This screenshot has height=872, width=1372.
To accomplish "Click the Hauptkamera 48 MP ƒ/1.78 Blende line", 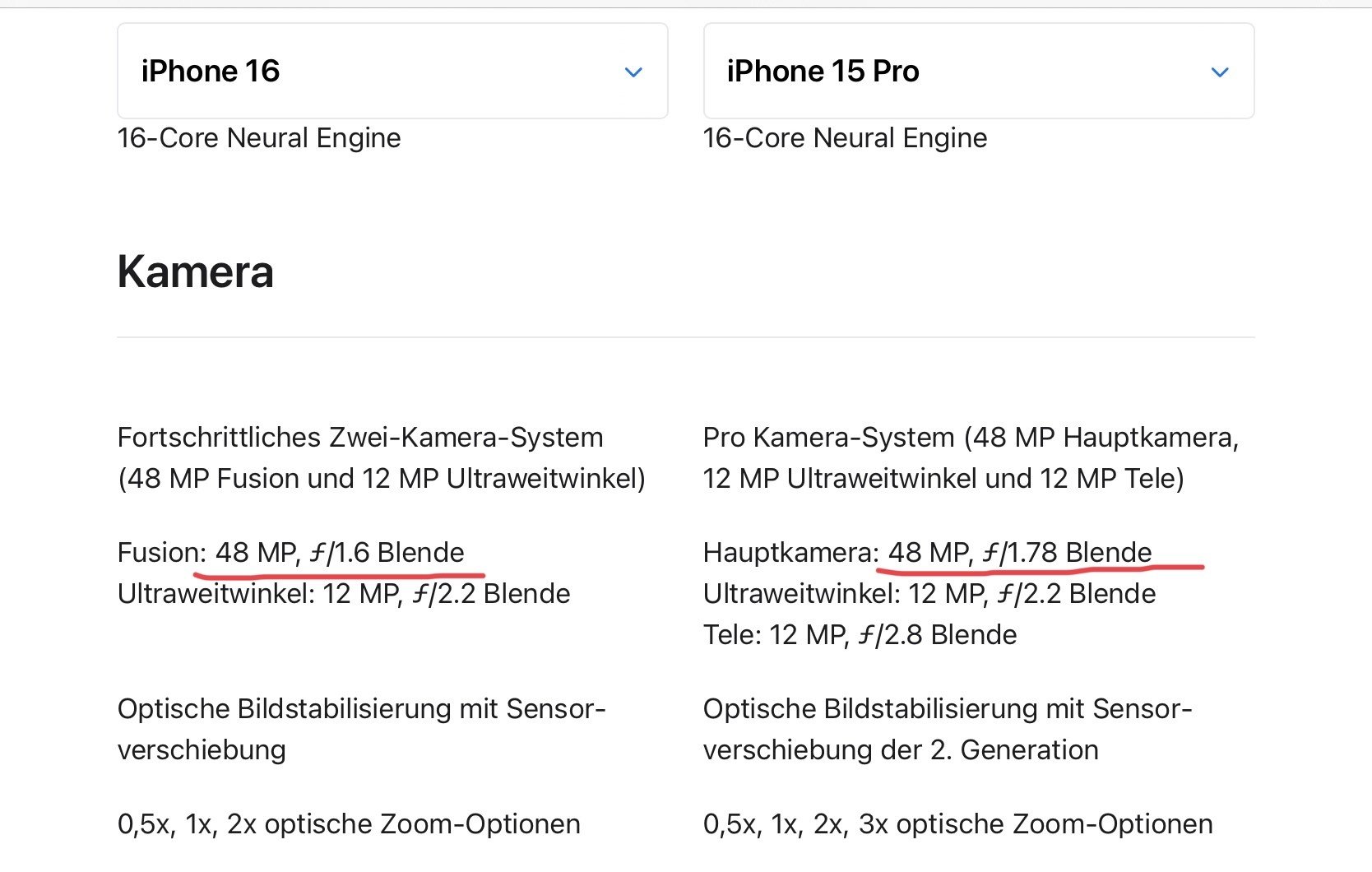I will click(927, 552).
